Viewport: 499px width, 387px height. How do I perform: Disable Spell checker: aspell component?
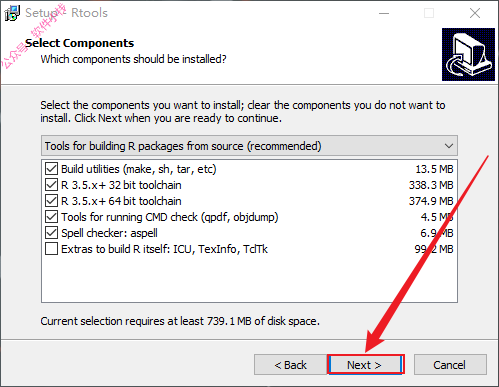51,233
